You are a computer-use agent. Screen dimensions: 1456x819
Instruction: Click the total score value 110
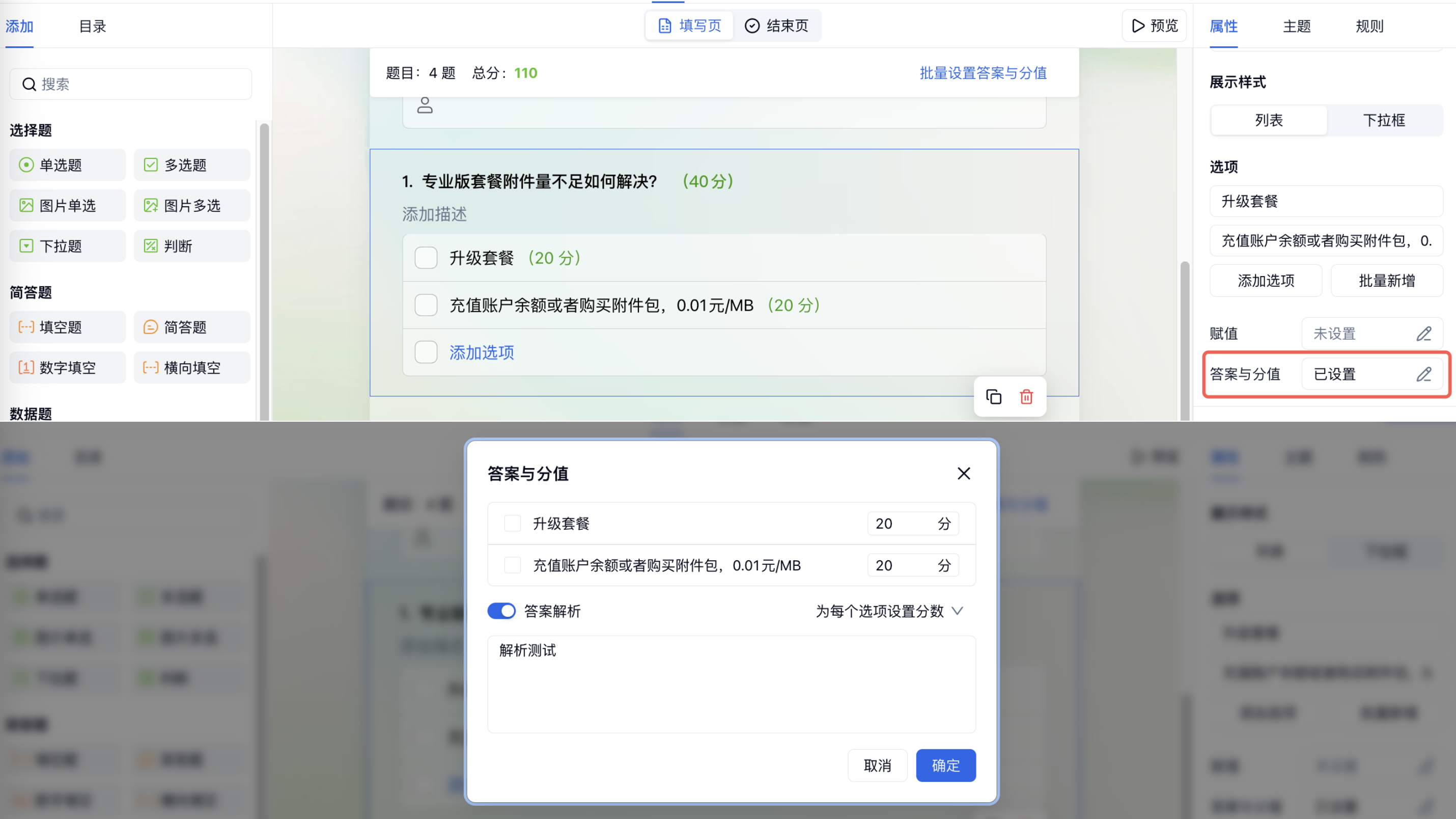click(526, 73)
